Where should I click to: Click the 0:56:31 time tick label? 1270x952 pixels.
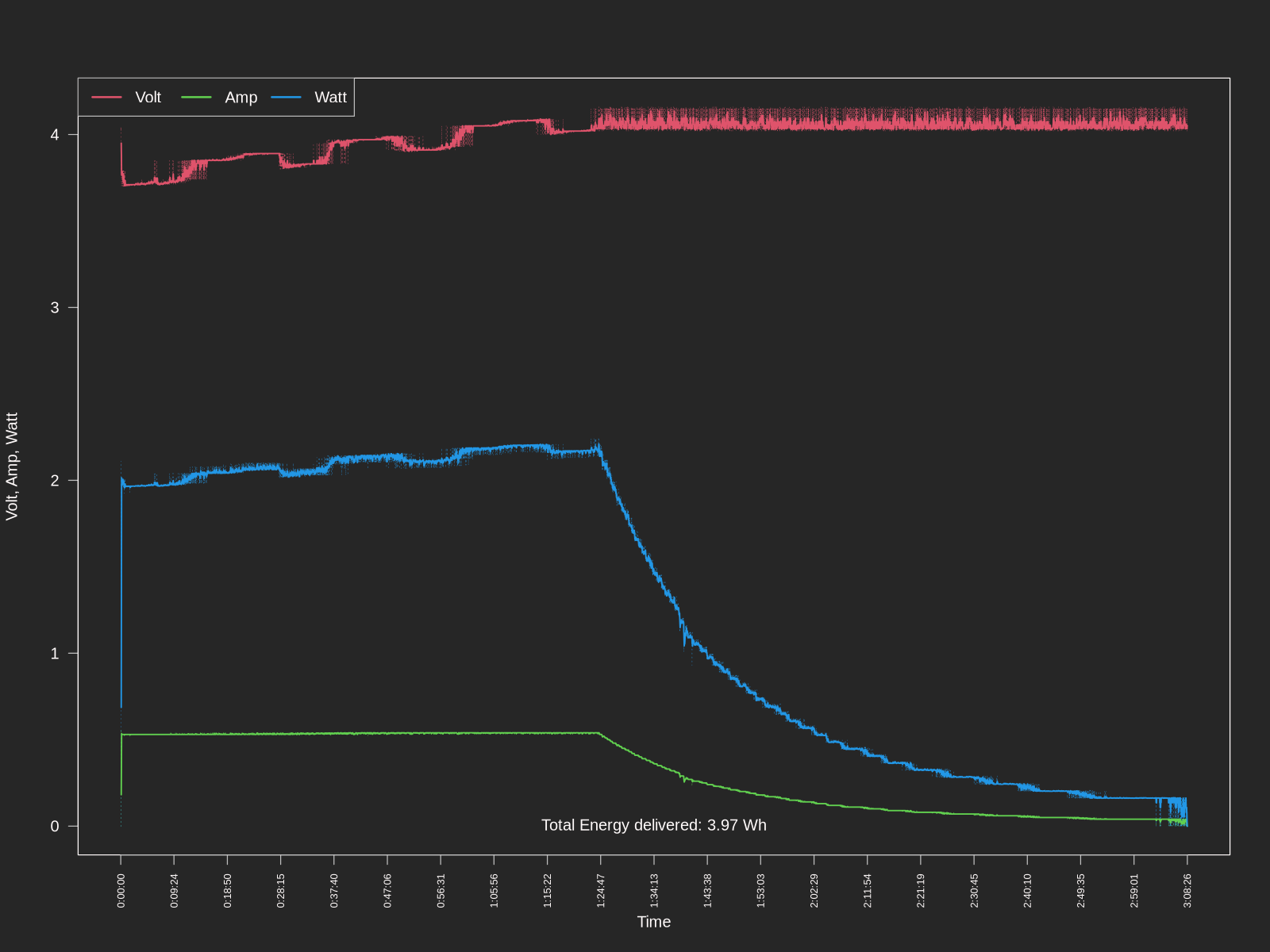(x=441, y=891)
